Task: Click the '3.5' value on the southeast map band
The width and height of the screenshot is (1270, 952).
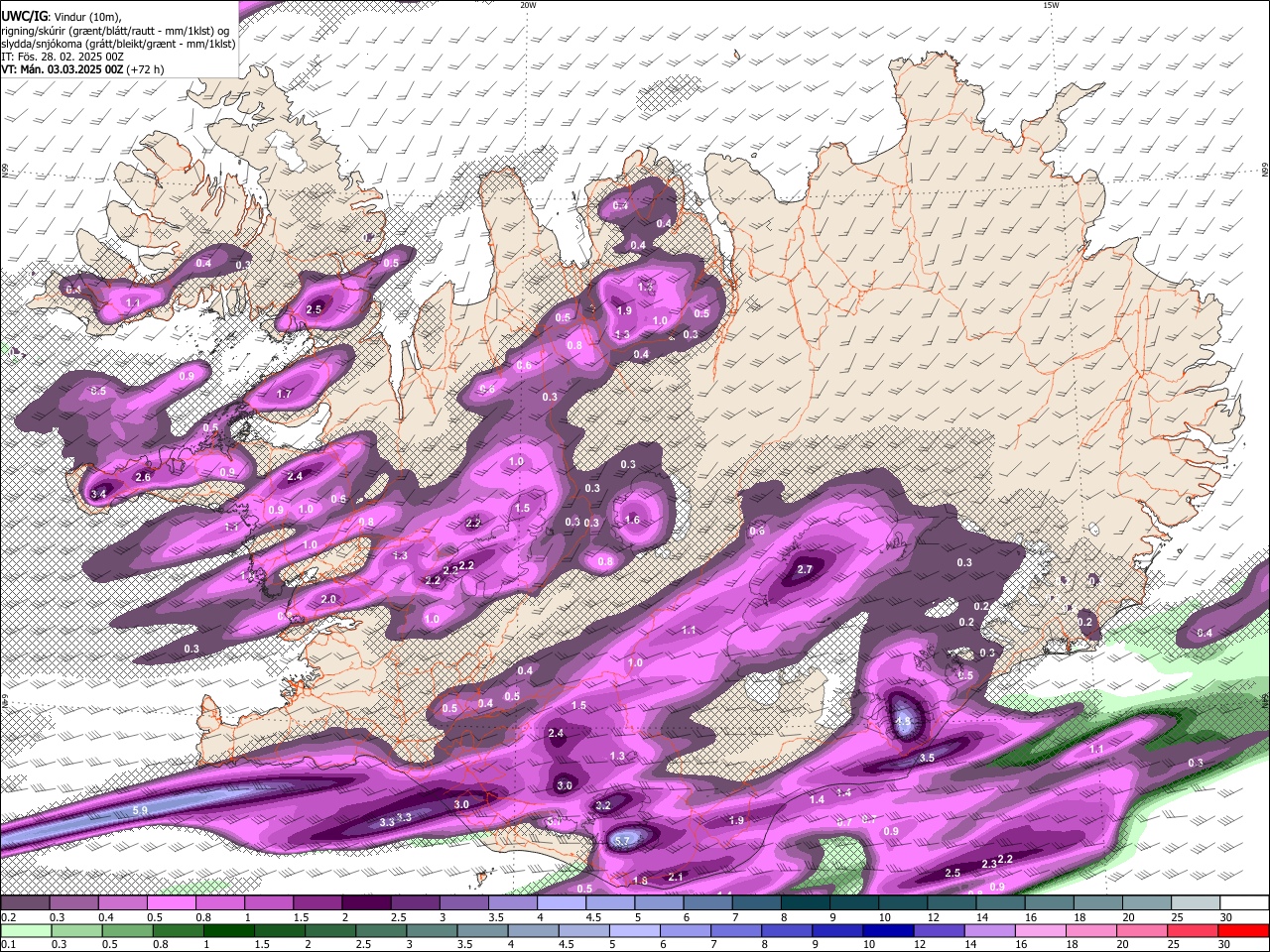Action: click(927, 758)
